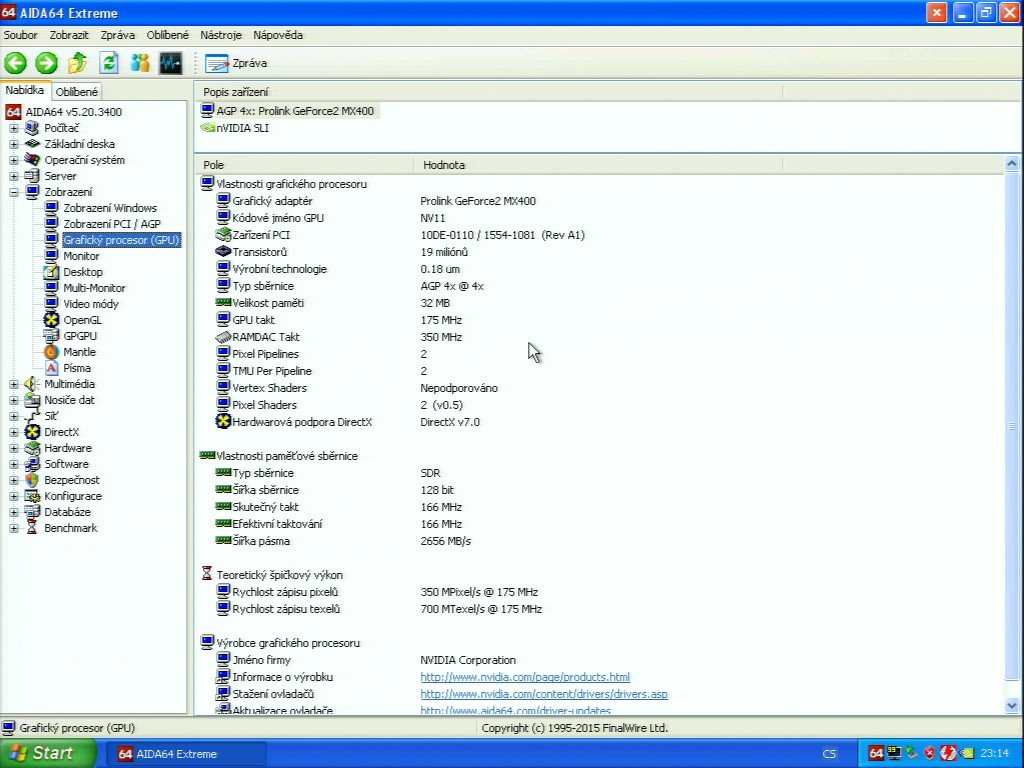1024x768 pixels.
Task: Click the AIDA64 system tray icon
Action: click(876, 754)
